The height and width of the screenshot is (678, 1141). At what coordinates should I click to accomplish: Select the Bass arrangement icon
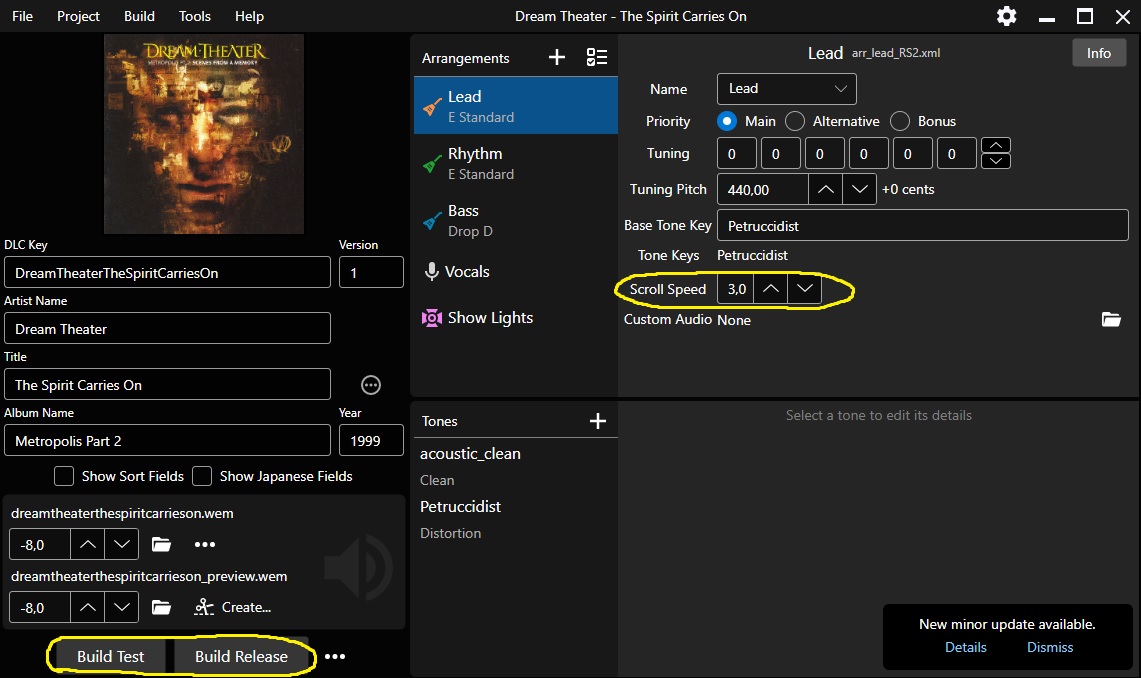[432, 220]
